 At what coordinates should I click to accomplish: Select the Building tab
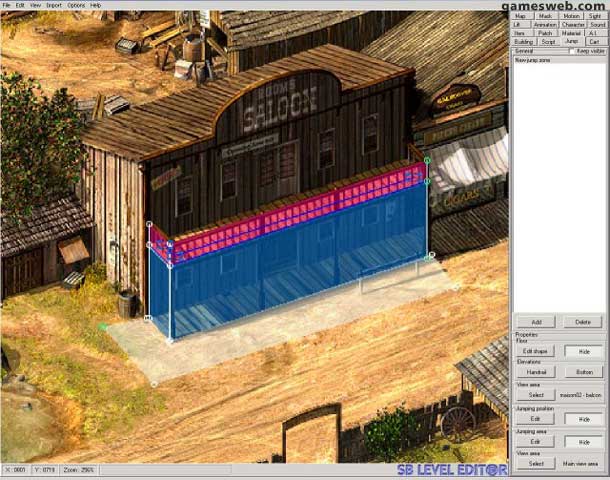[x=523, y=41]
